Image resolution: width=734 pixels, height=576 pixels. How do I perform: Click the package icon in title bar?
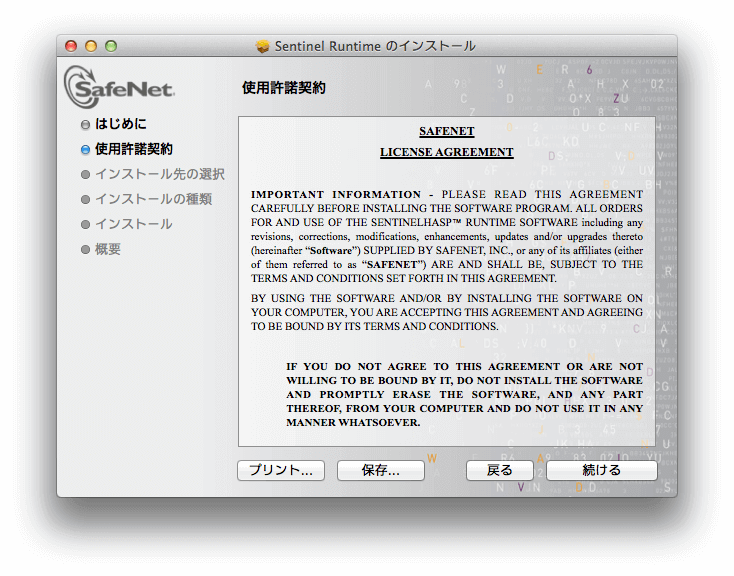pos(263,46)
